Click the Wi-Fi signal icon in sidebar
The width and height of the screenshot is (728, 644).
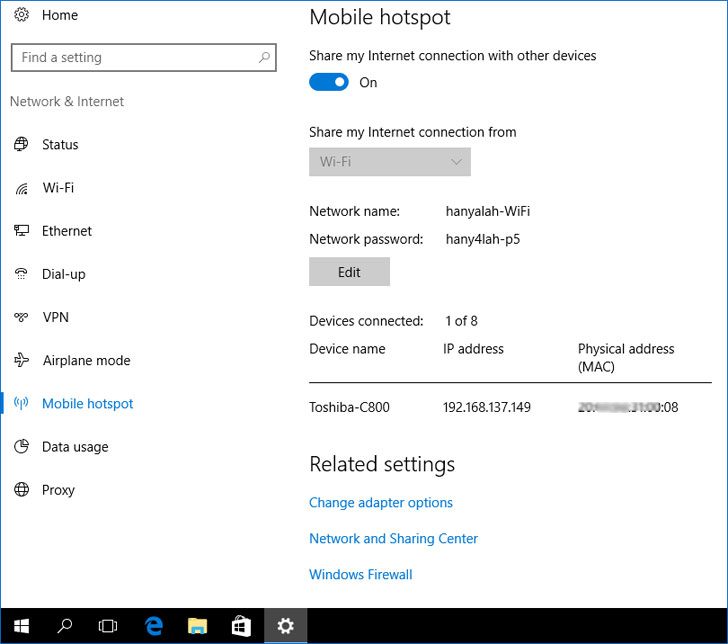[21, 188]
